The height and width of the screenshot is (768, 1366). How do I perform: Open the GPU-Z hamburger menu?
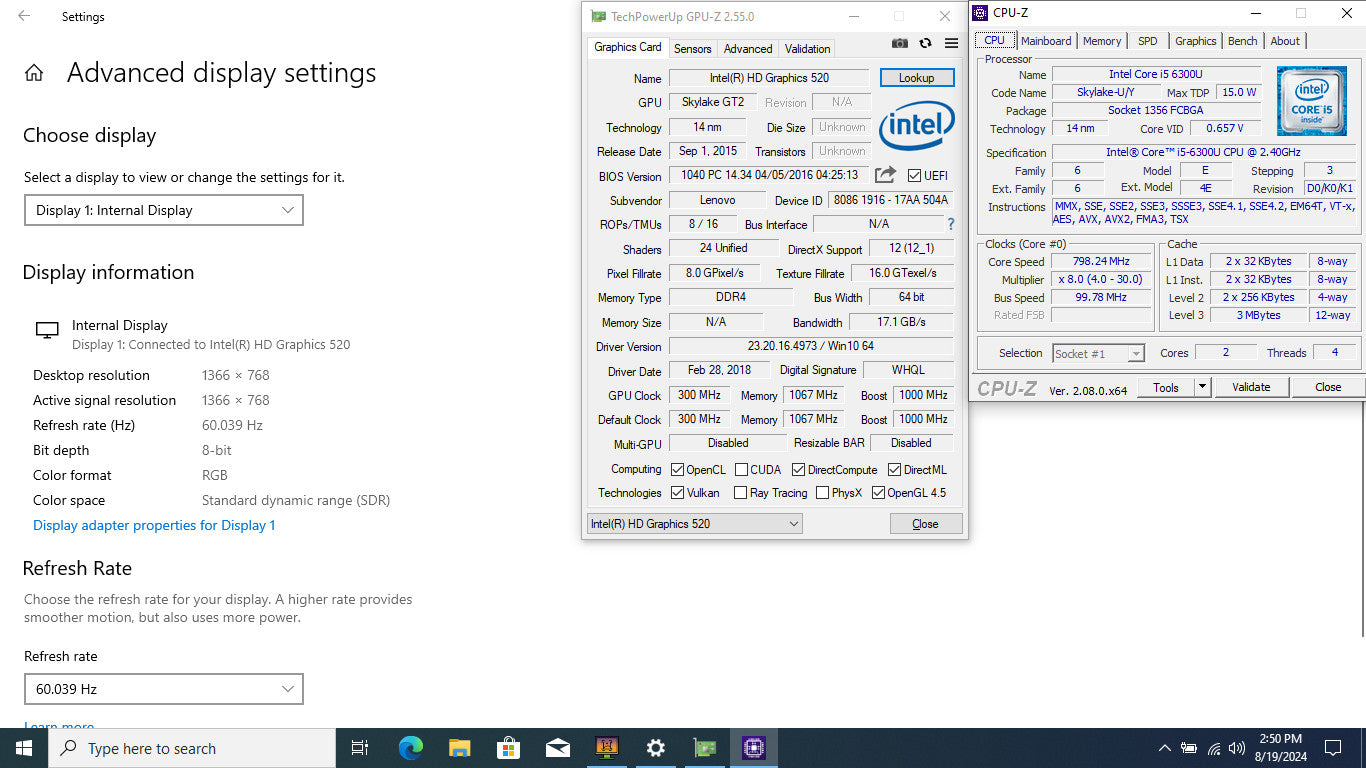tap(951, 44)
